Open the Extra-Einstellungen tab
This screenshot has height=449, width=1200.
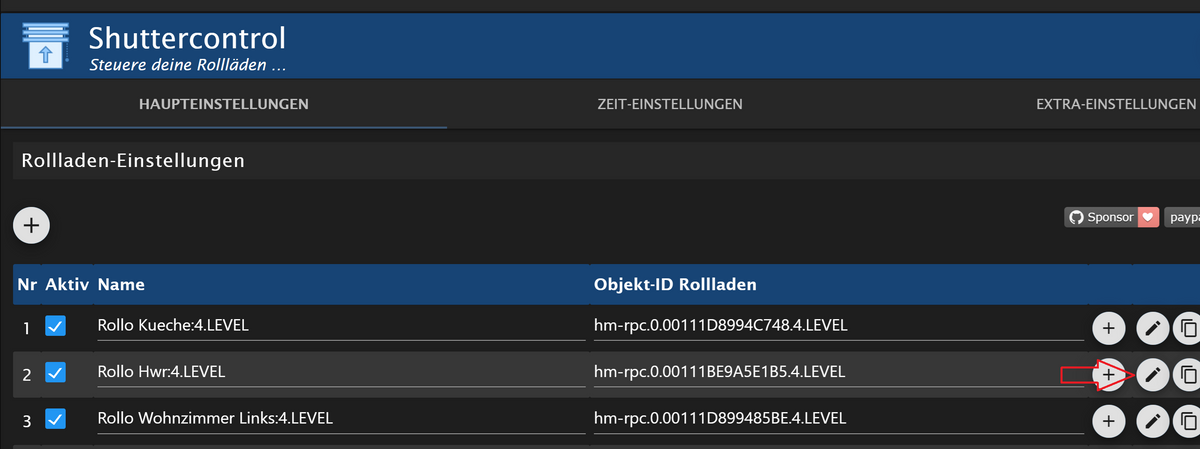tap(1116, 104)
